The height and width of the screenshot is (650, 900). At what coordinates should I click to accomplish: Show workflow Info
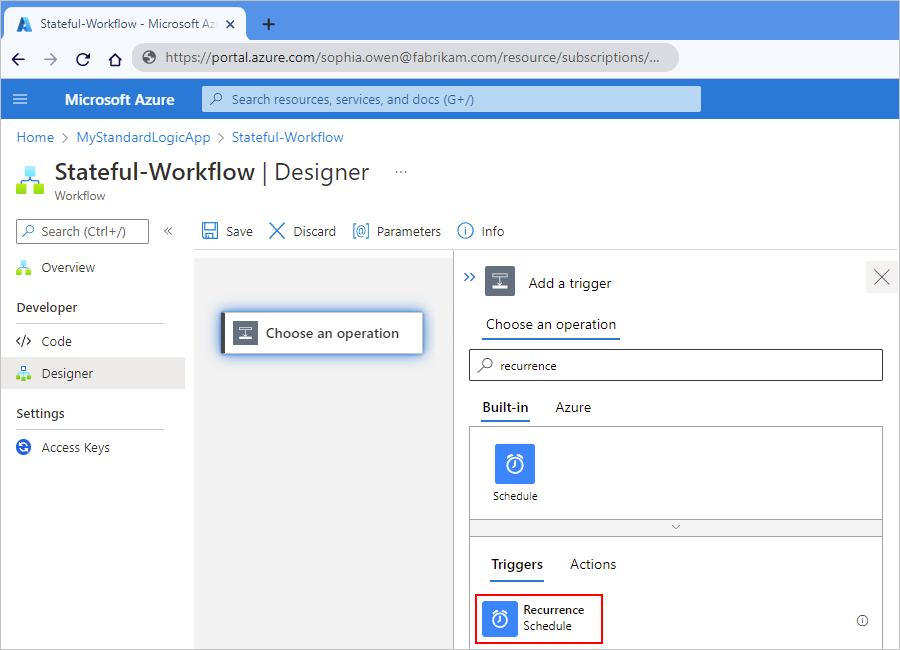click(481, 231)
